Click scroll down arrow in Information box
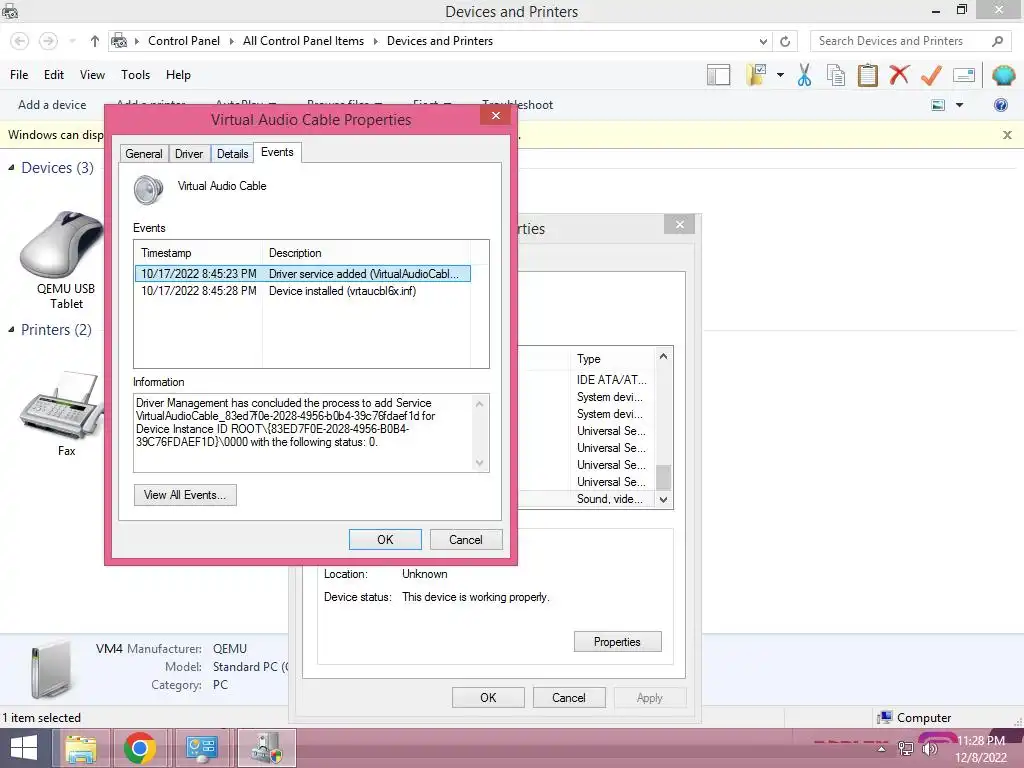This screenshot has width=1024, height=768. (x=480, y=463)
